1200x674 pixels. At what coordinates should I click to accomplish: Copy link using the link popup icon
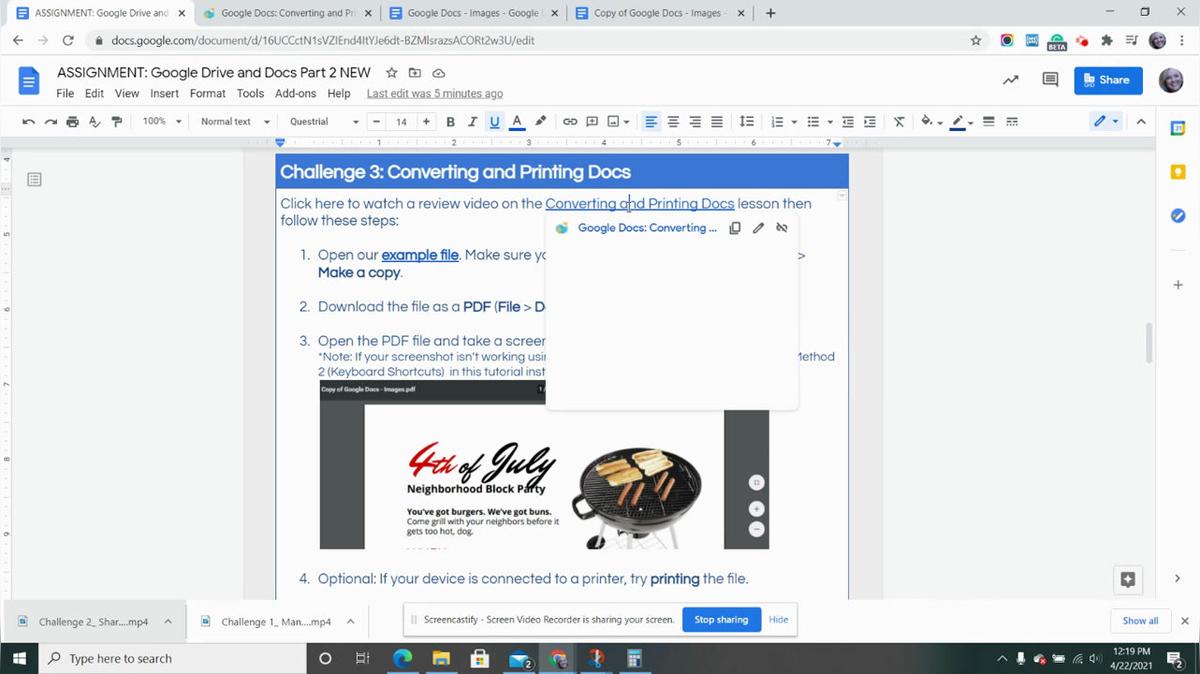[735, 228]
